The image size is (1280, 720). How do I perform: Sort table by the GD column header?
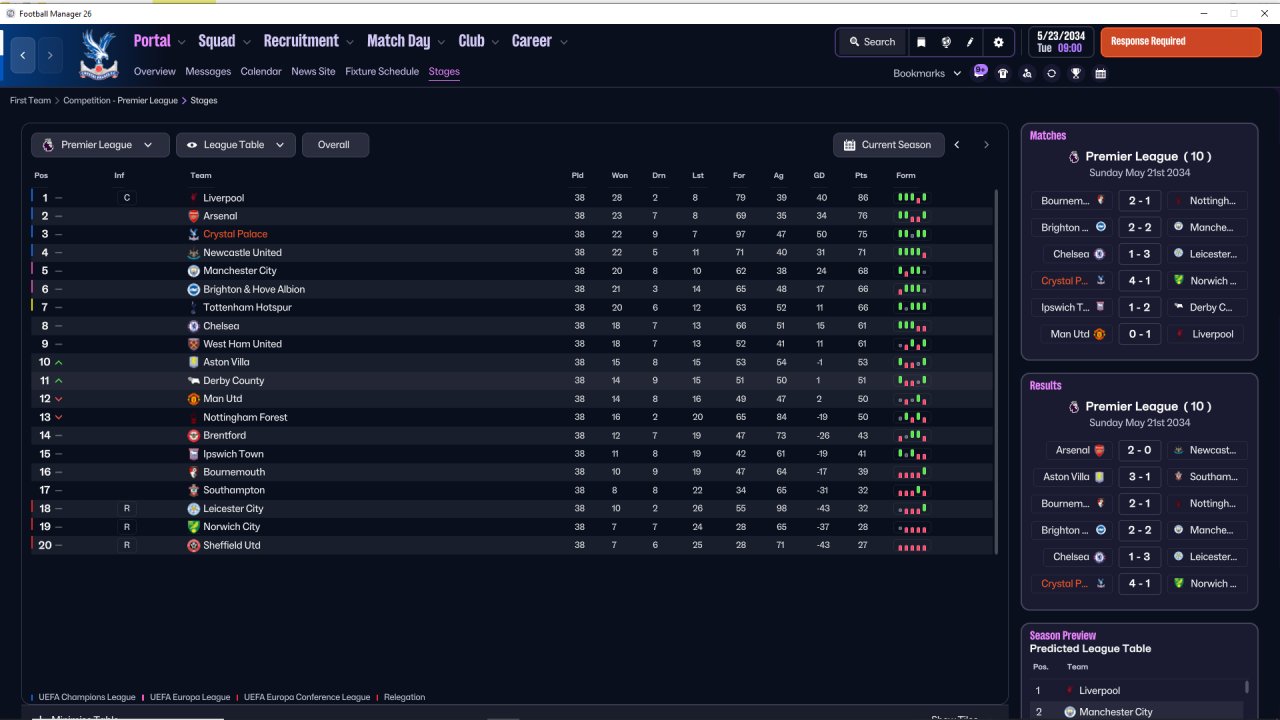pos(819,176)
